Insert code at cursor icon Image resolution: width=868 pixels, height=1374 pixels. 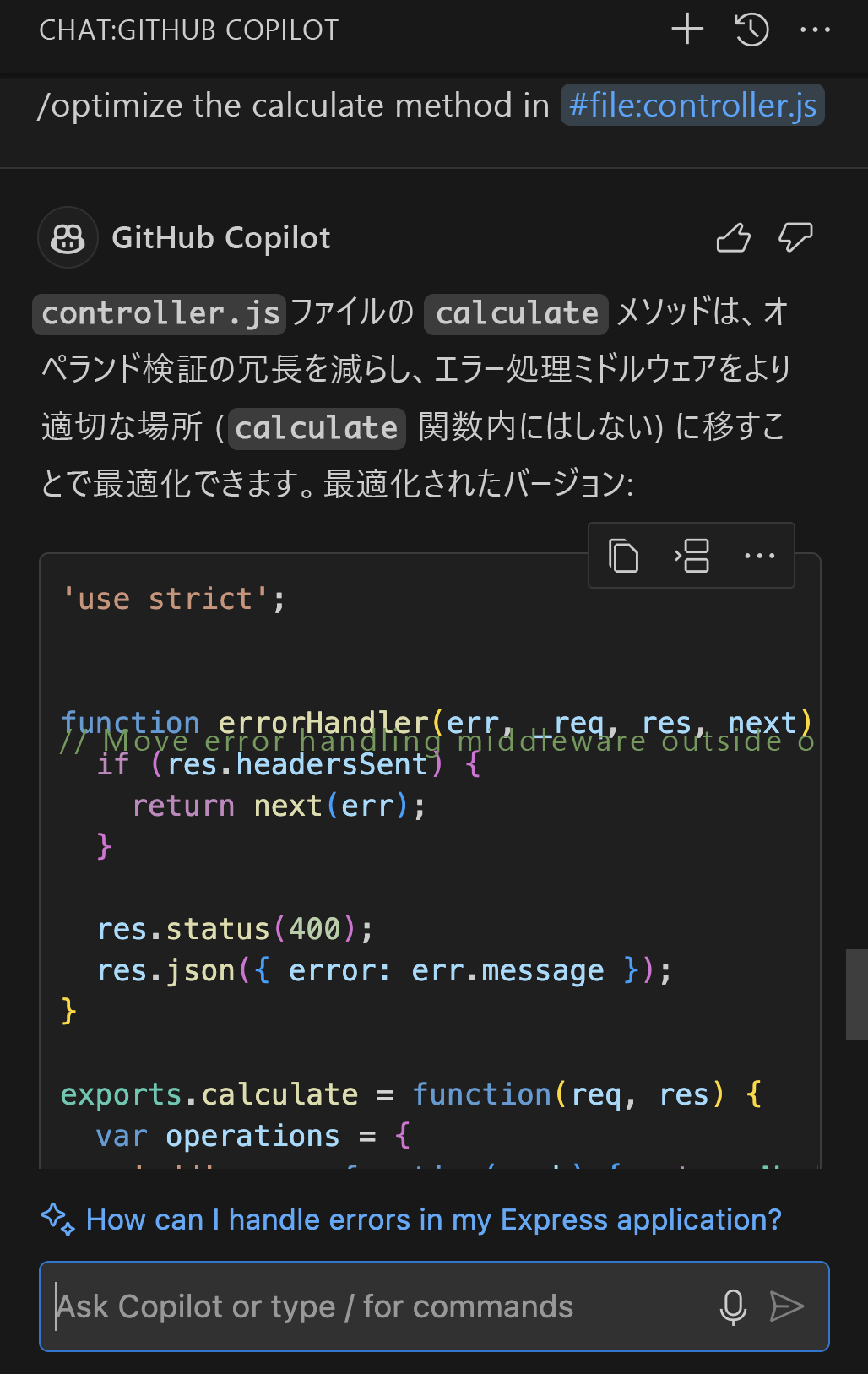pyautogui.click(x=692, y=556)
